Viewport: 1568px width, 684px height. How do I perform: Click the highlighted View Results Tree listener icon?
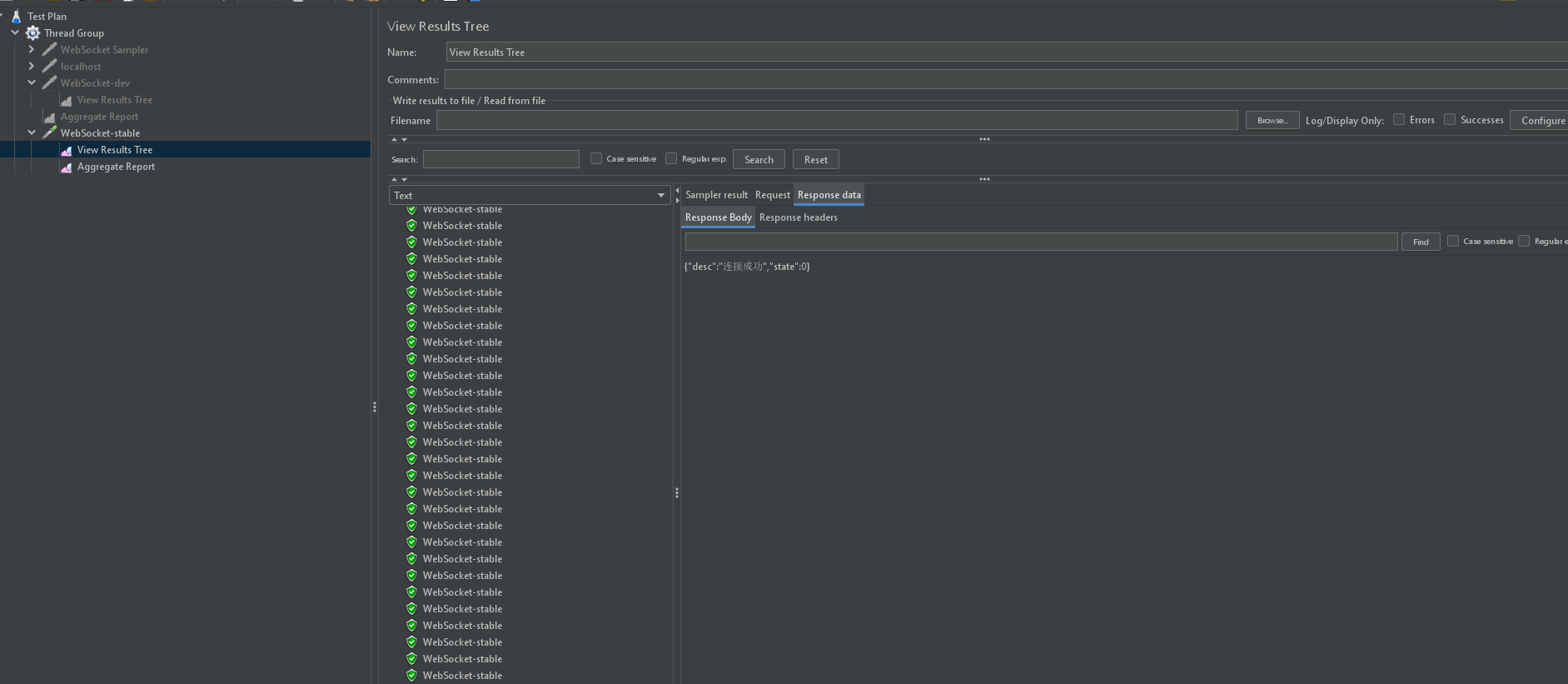pos(66,150)
